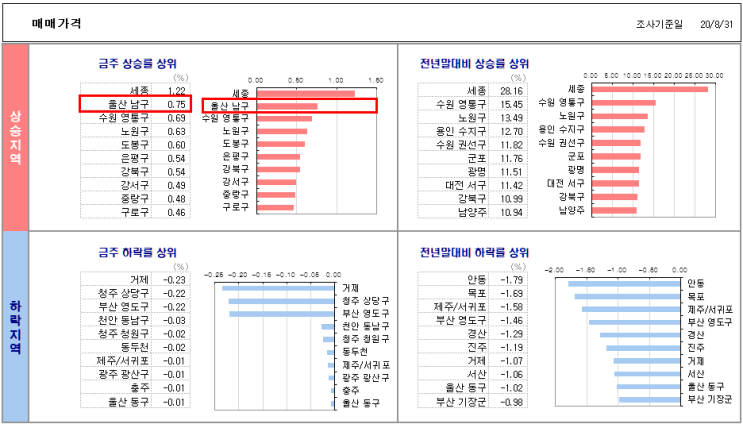The height and width of the screenshot is (424, 743).
Task: Click 세종 bar in weekly rise chart
Action: pyautogui.click(x=306, y=93)
